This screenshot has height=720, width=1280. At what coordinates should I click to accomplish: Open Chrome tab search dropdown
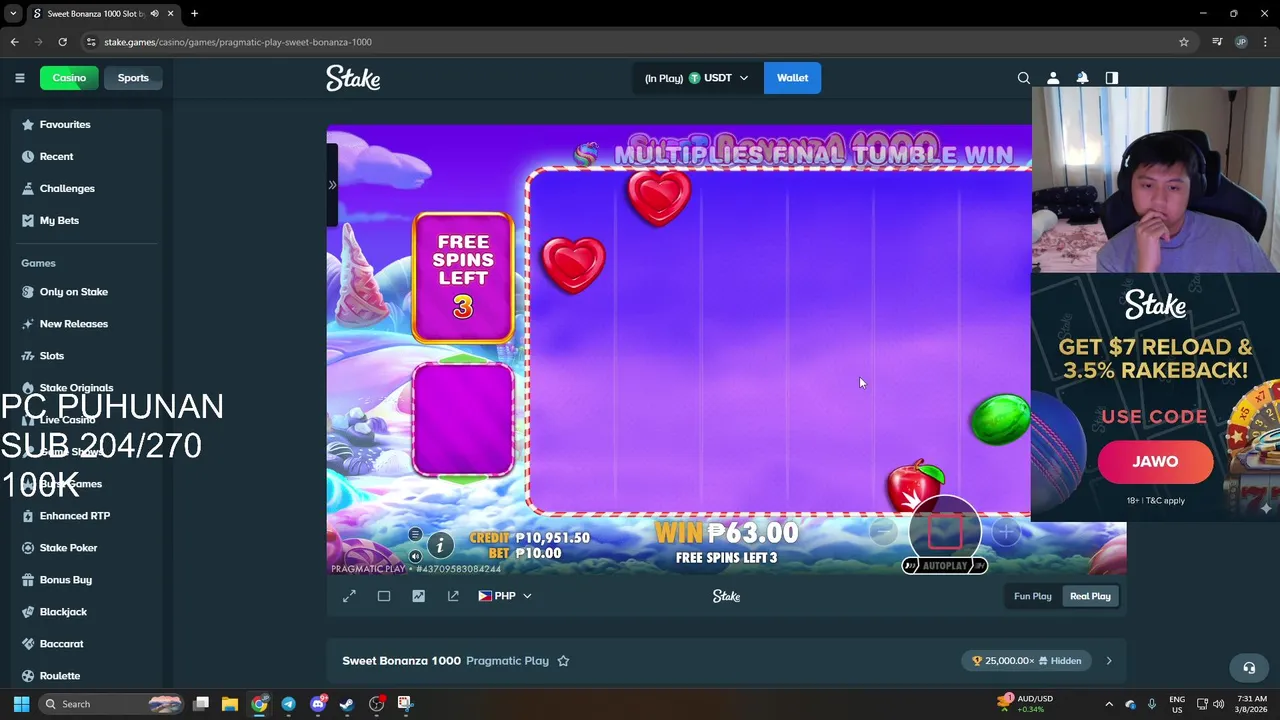[13, 14]
